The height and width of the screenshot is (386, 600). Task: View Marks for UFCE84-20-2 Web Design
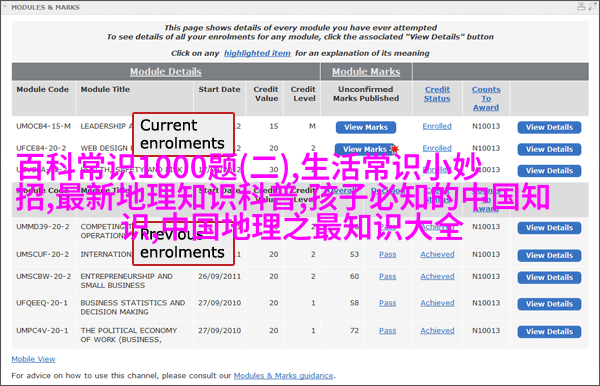tap(364, 149)
